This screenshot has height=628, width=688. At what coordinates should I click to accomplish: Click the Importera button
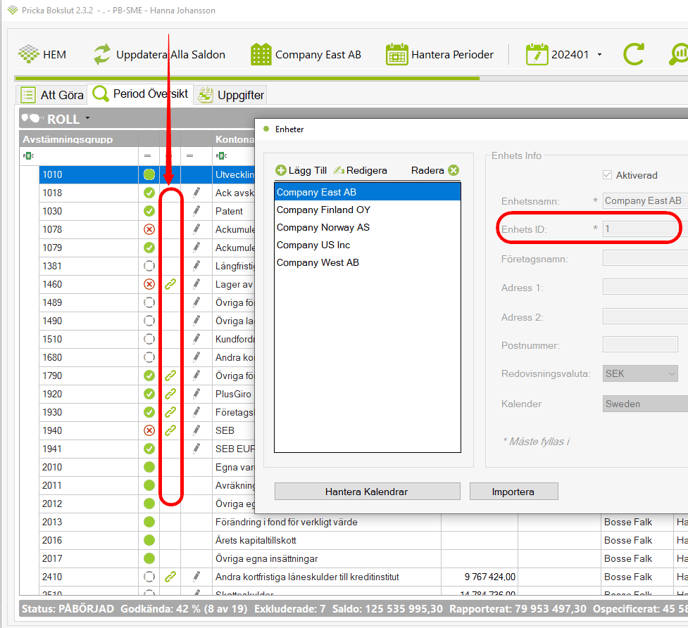pos(513,492)
